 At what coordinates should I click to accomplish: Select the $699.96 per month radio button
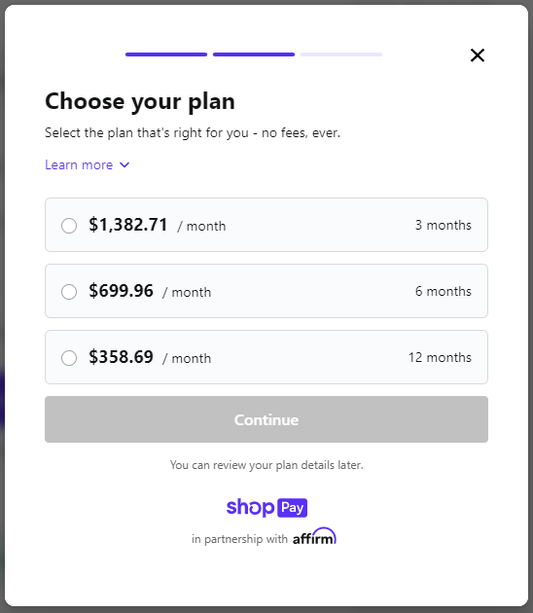coord(69,292)
